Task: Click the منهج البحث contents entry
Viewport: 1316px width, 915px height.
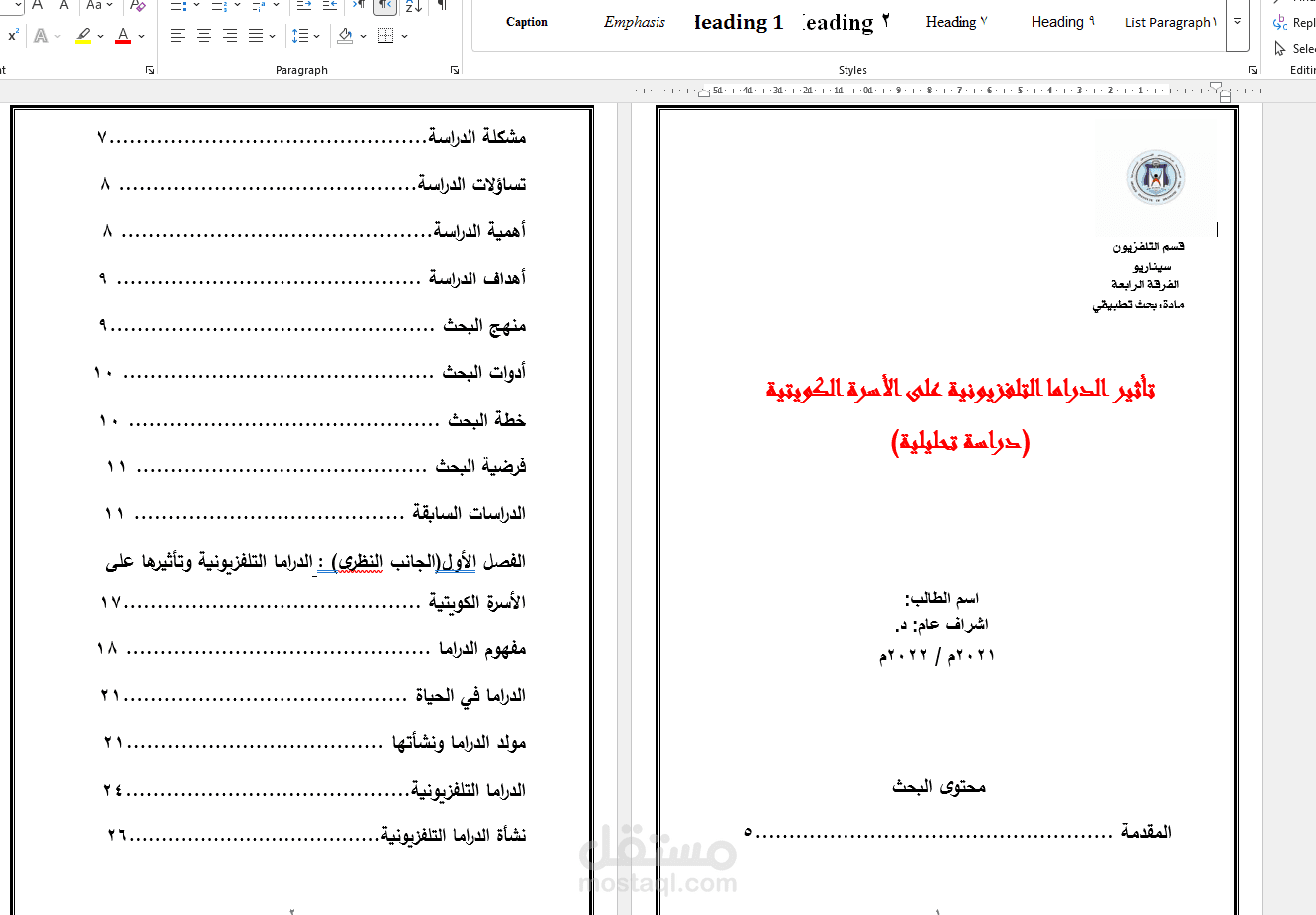Action: tap(312, 325)
